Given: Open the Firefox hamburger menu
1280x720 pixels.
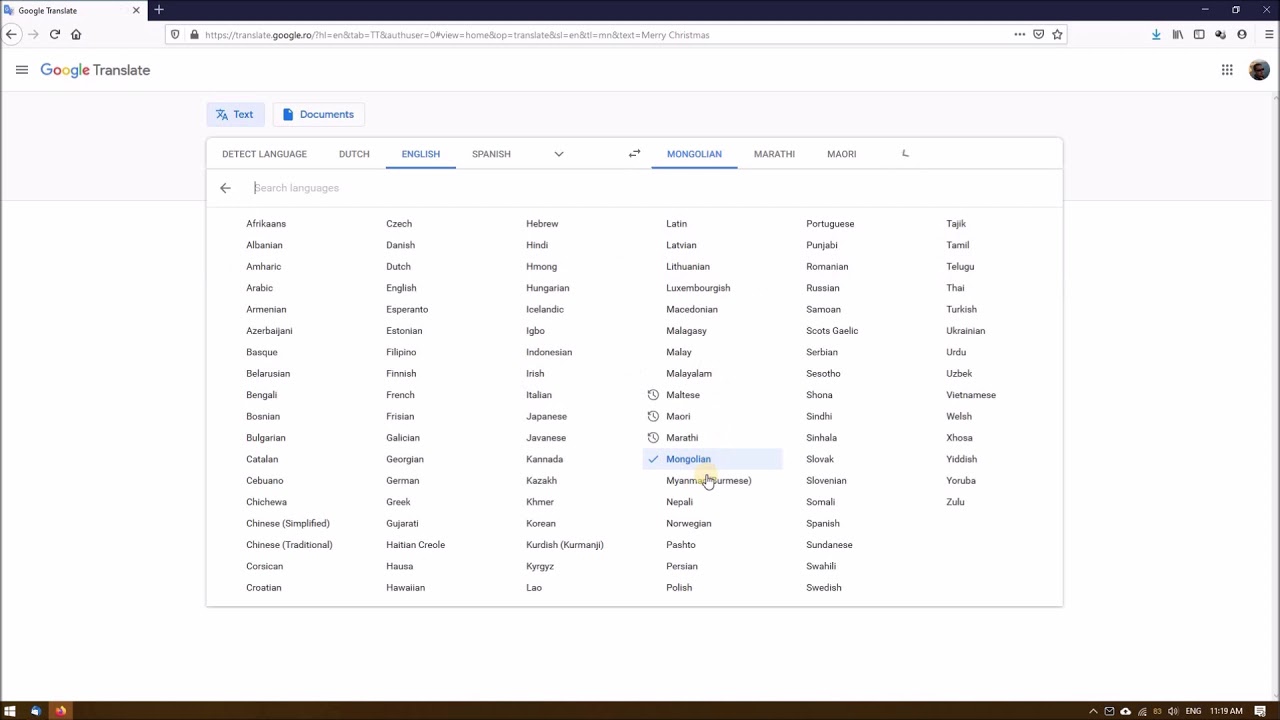Looking at the screenshot, I should pyautogui.click(x=1263, y=34).
